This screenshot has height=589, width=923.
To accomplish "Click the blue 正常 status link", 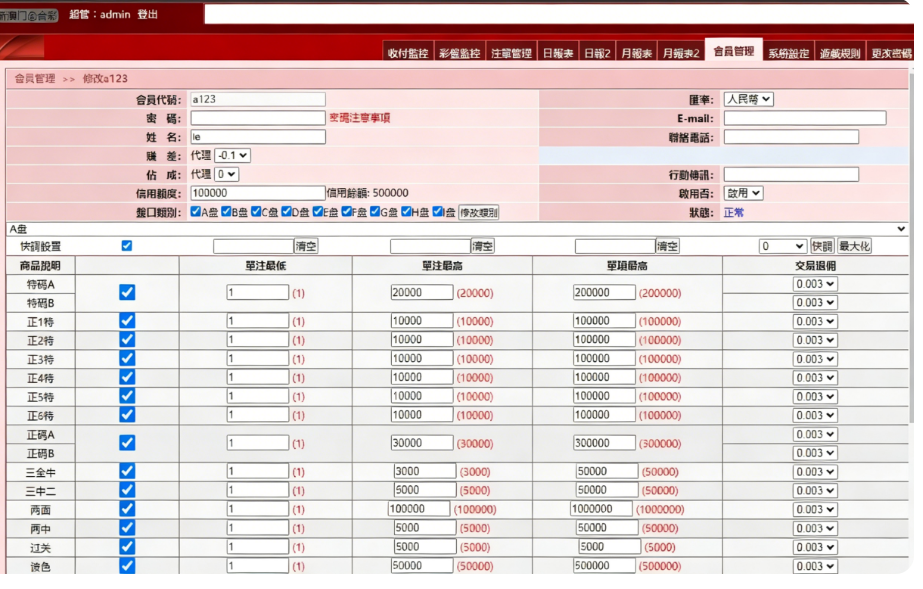I will click(733, 212).
